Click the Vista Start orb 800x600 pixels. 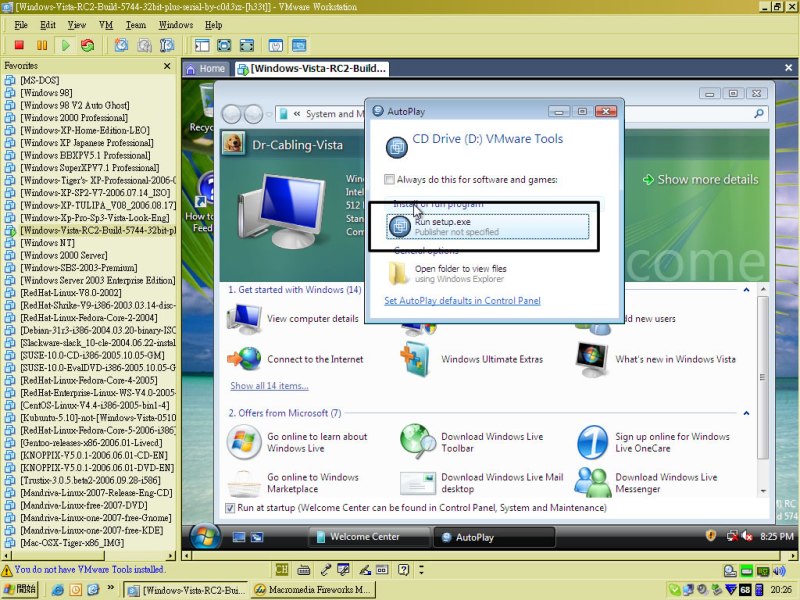(x=205, y=536)
